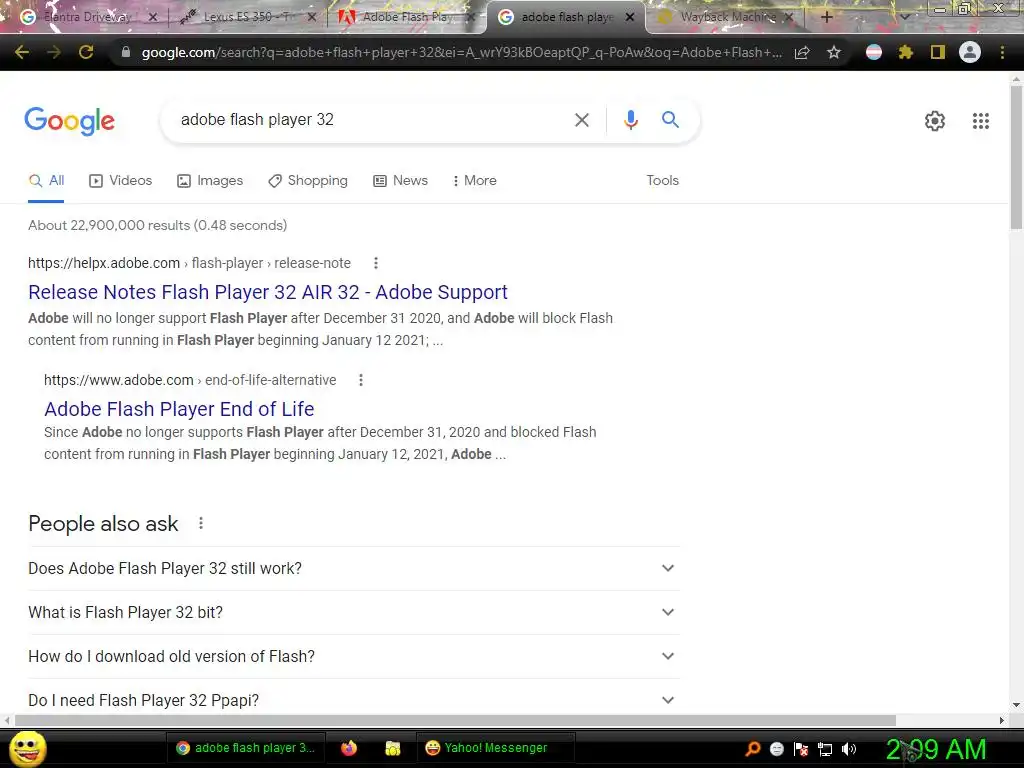Select the All results tab
This screenshot has height=768, width=1024.
pos(46,181)
